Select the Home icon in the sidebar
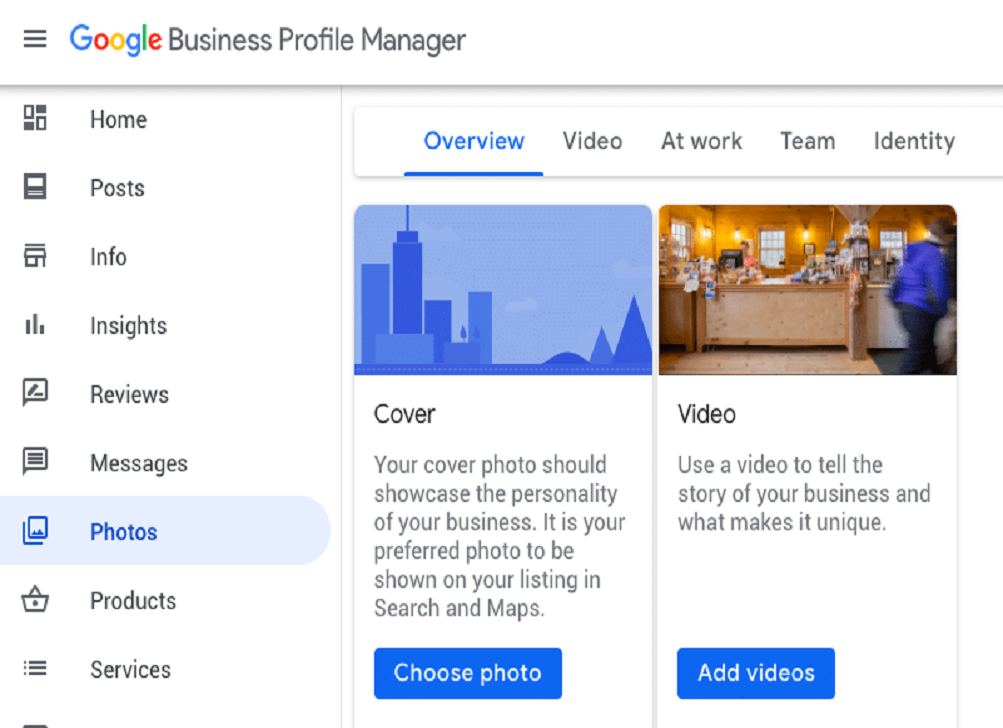The image size is (1003, 728). point(36,119)
